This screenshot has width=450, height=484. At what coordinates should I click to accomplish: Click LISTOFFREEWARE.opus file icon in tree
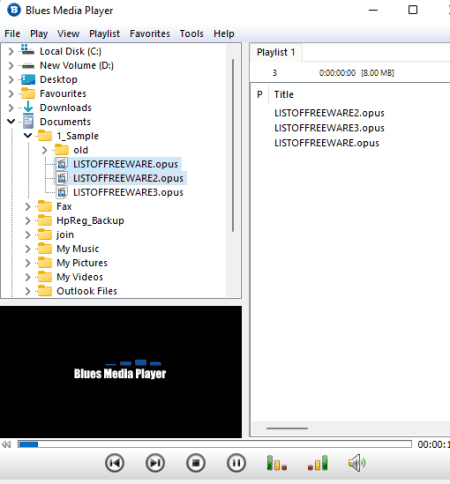pos(62,164)
